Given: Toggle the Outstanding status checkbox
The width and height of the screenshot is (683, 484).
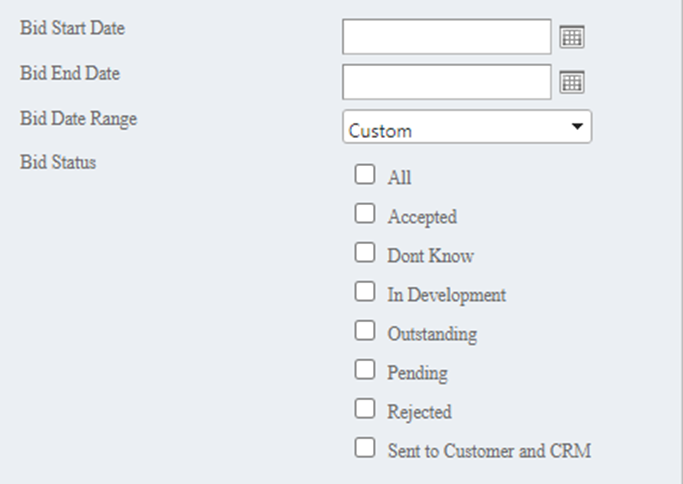Looking at the screenshot, I should [x=365, y=331].
